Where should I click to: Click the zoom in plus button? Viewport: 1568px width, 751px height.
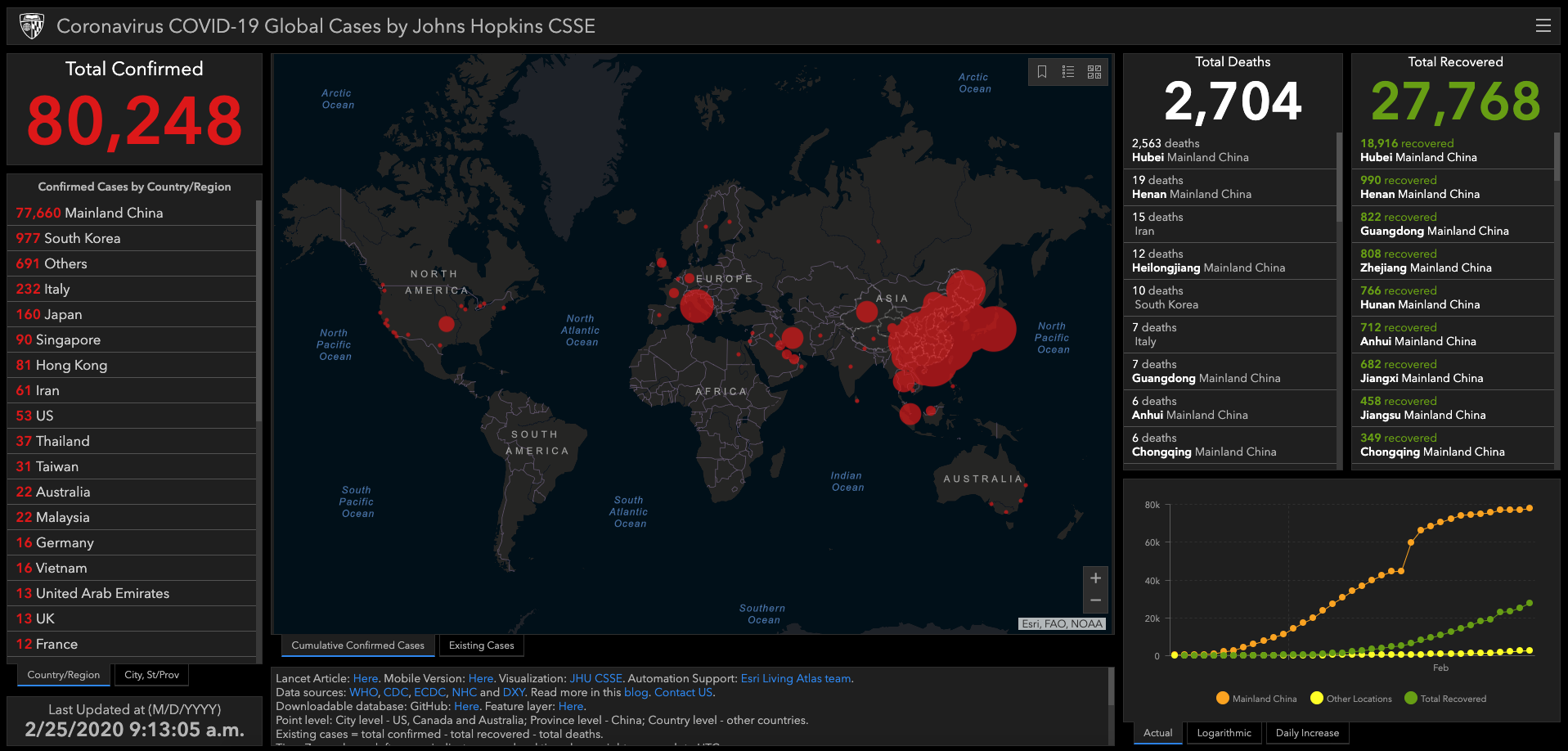(1095, 578)
